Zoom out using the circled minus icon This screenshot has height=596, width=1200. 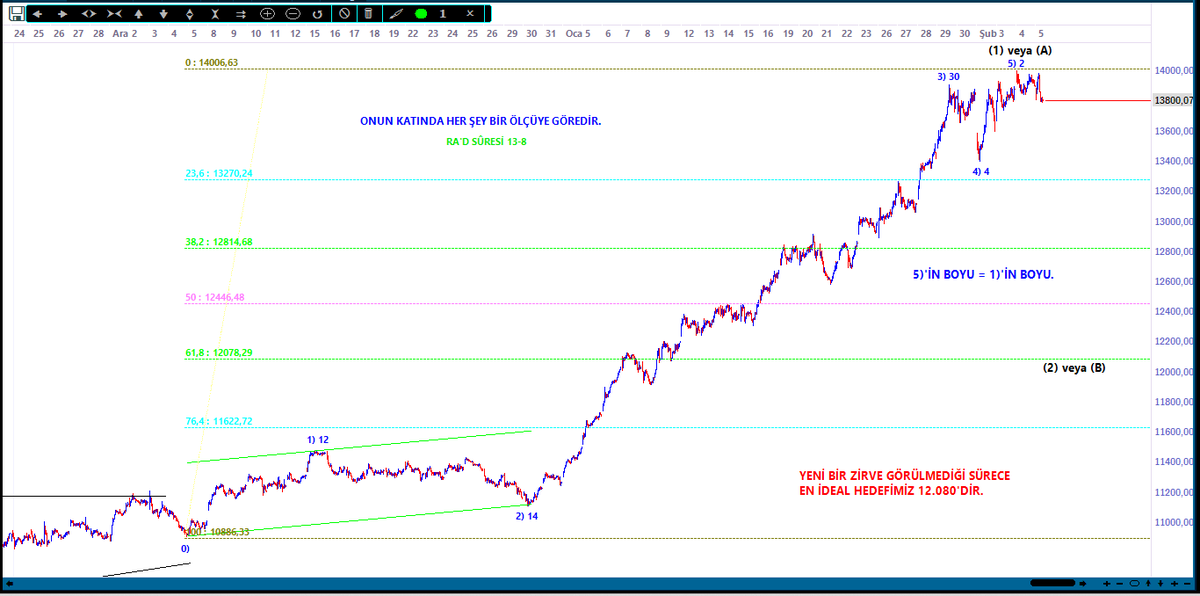[292, 14]
